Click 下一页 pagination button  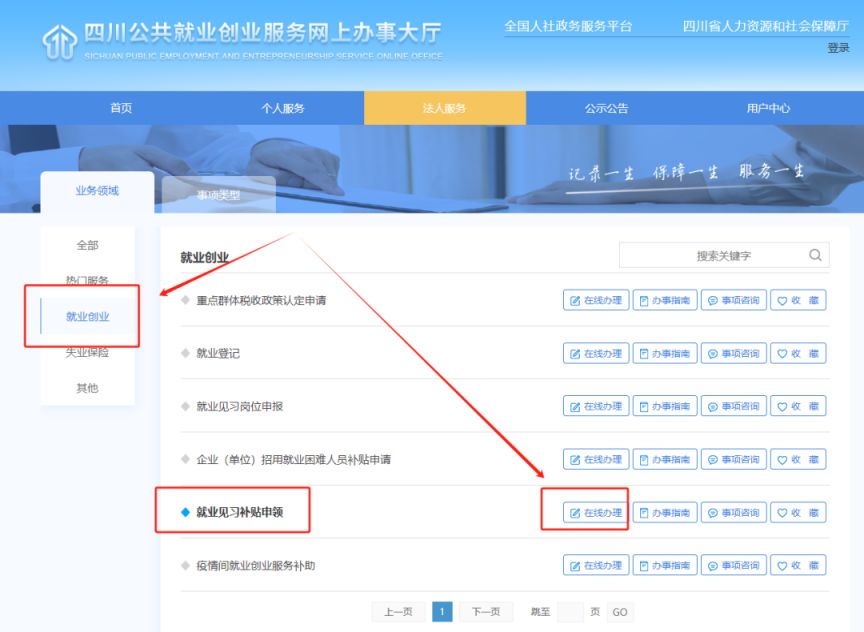click(485, 612)
